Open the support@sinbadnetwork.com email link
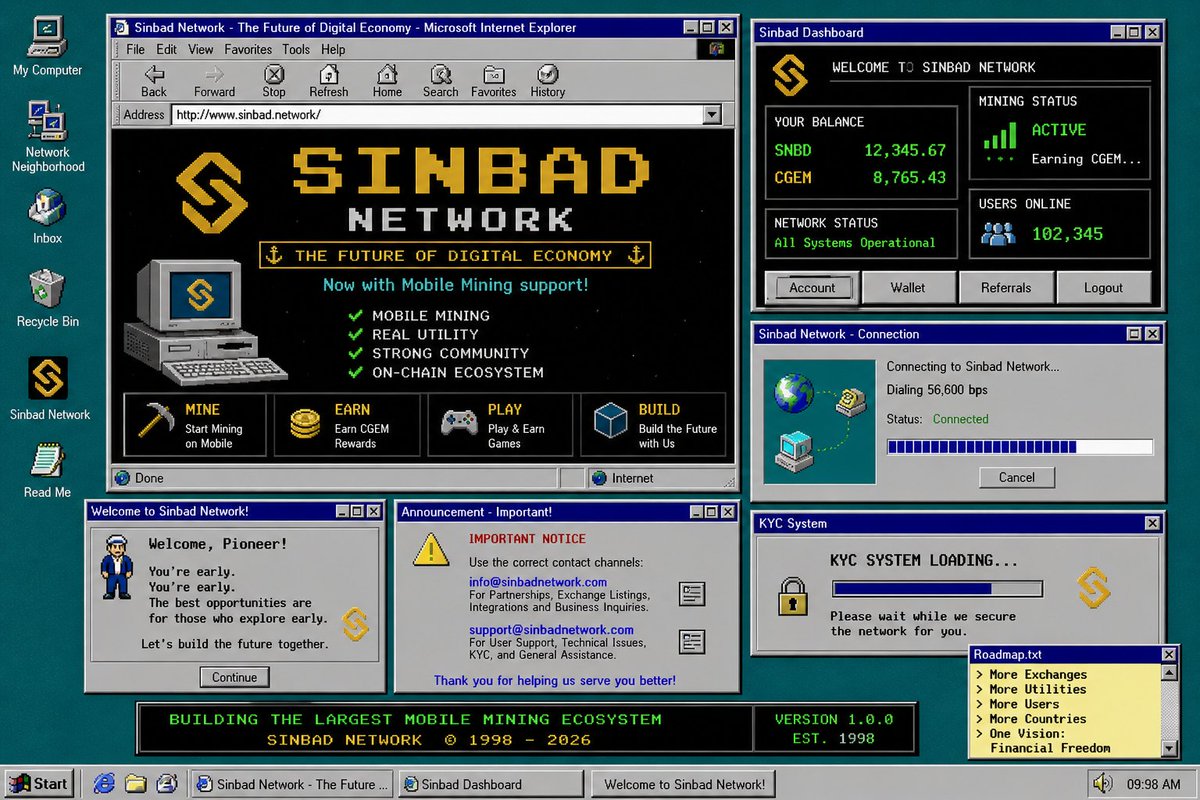Image resolution: width=1200 pixels, height=800 pixels. coord(551,630)
